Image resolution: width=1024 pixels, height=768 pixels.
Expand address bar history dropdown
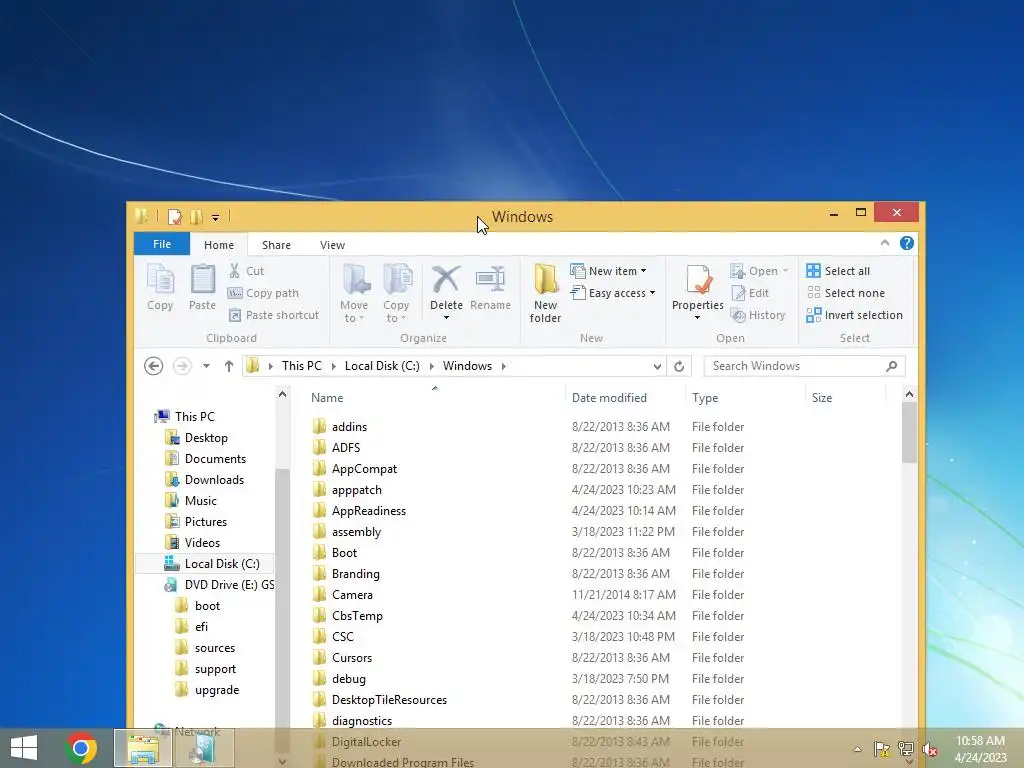pos(657,366)
